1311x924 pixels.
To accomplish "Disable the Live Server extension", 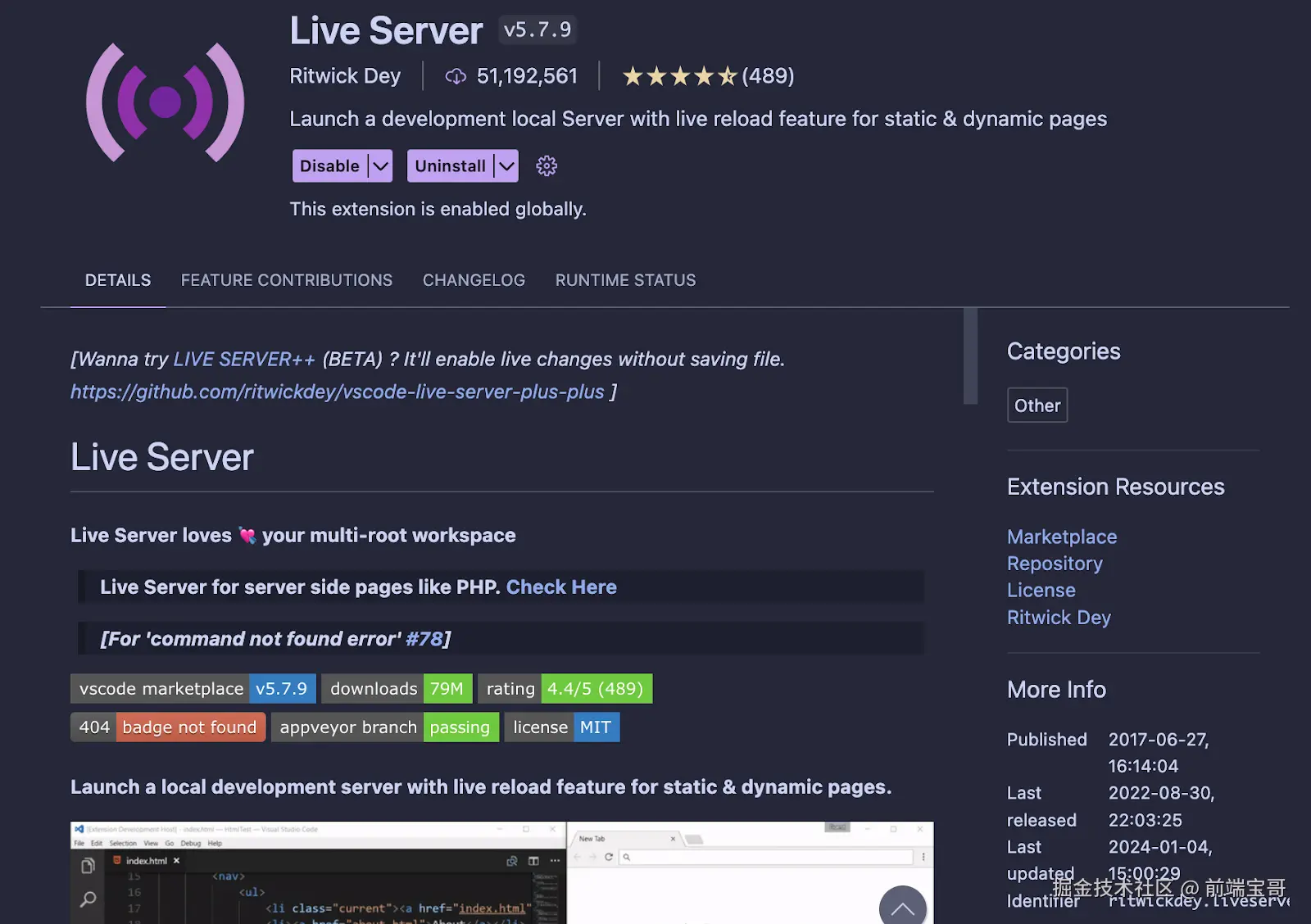I will (x=330, y=166).
